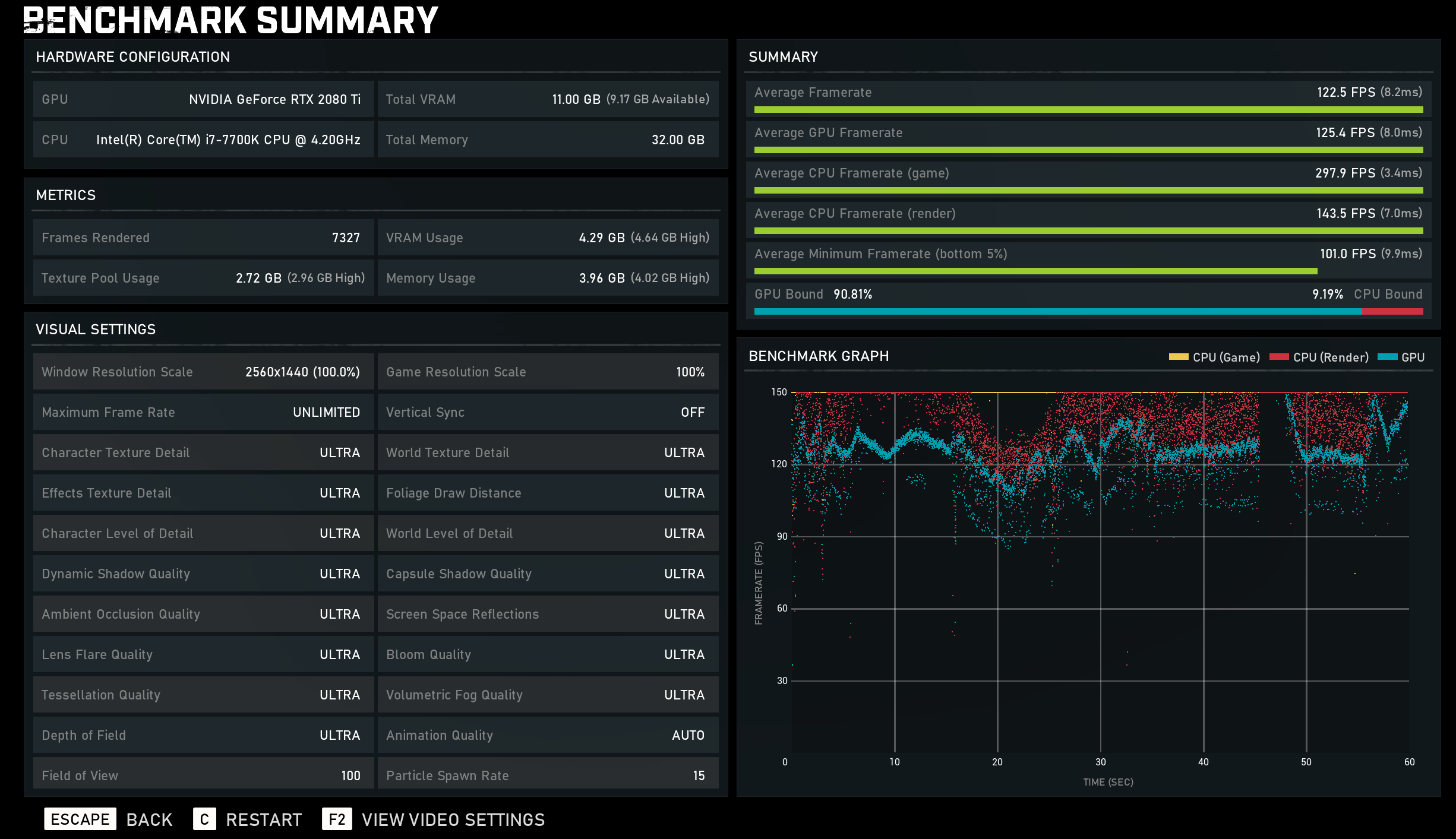1456x839 pixels.
Task: Click the ESCAPE key icon
Action: 80,819
